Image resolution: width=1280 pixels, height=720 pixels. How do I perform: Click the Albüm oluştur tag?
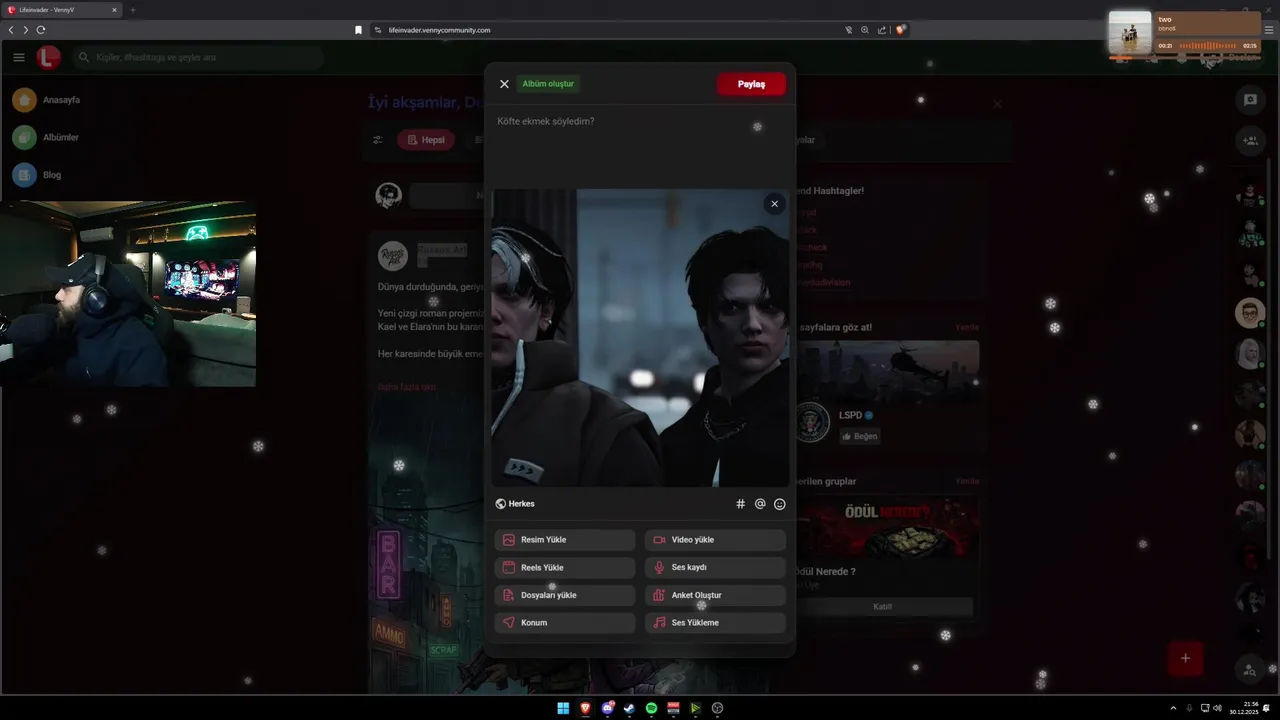tap(548, 84)
